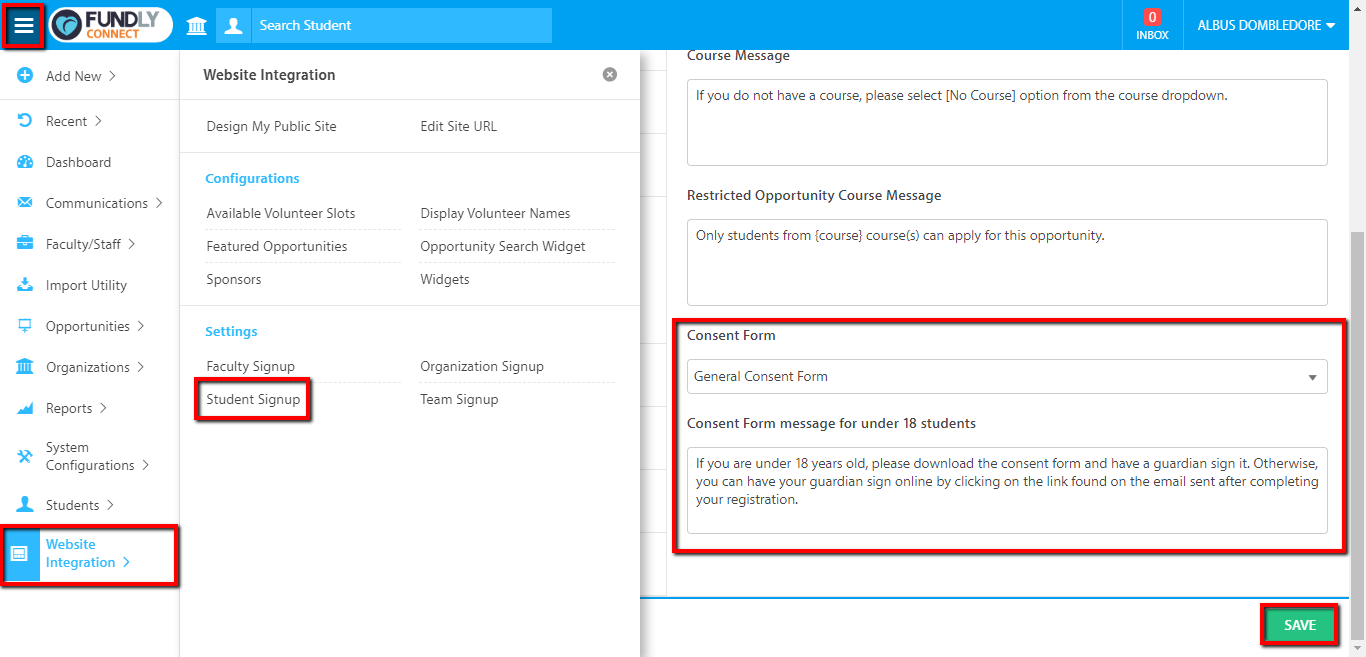The width and height of the screenshot is (1366, 657).
Task: Expand the Opportunities menu
Action: [95, 326]
